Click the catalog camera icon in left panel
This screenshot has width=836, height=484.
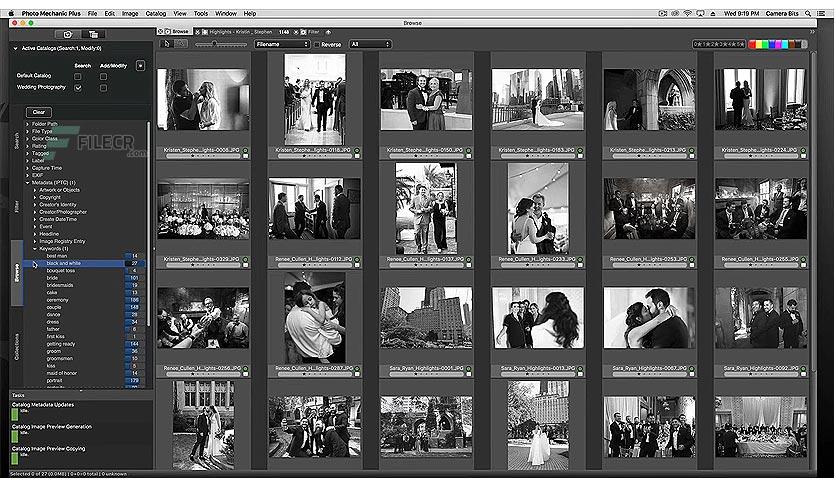[68, 34]
